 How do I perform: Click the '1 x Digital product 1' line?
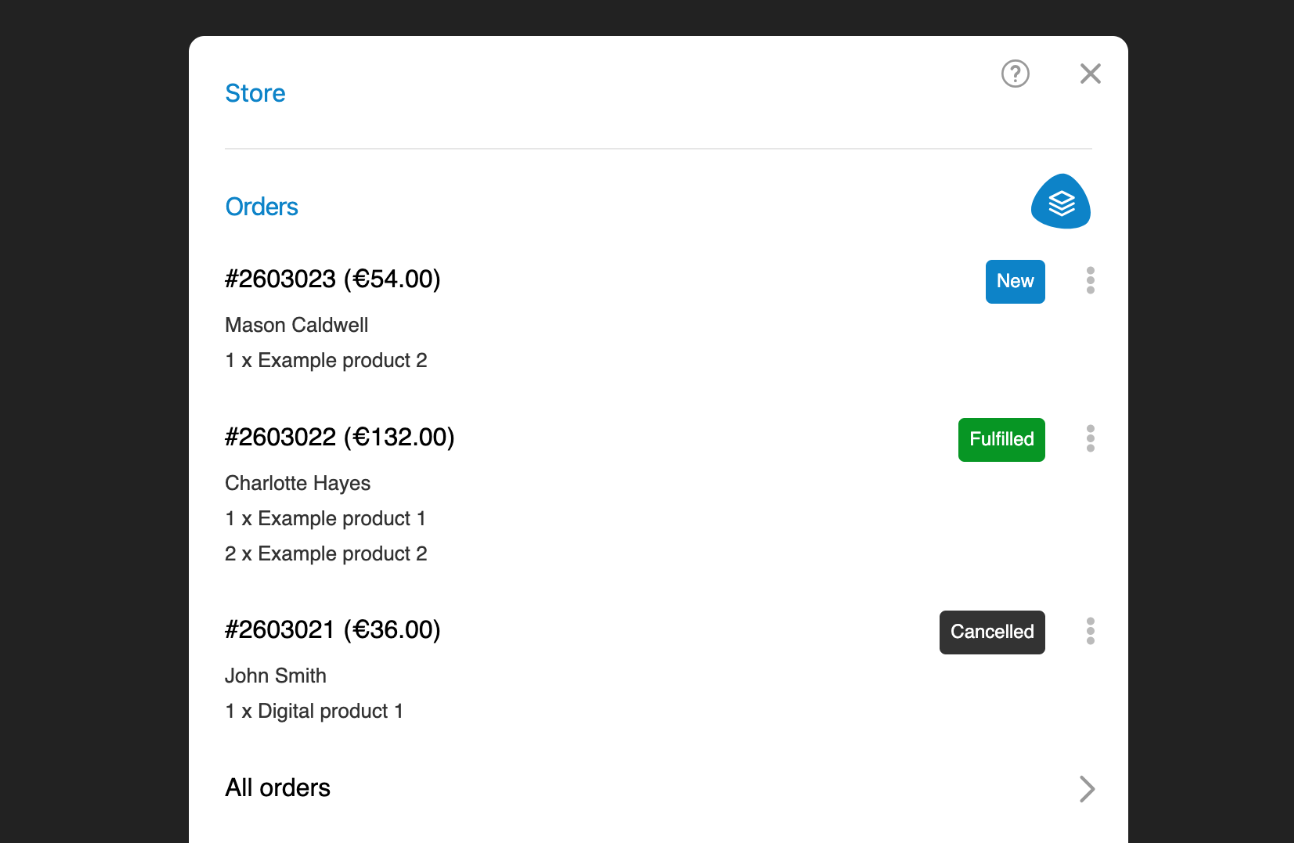(x=314, y=711)
